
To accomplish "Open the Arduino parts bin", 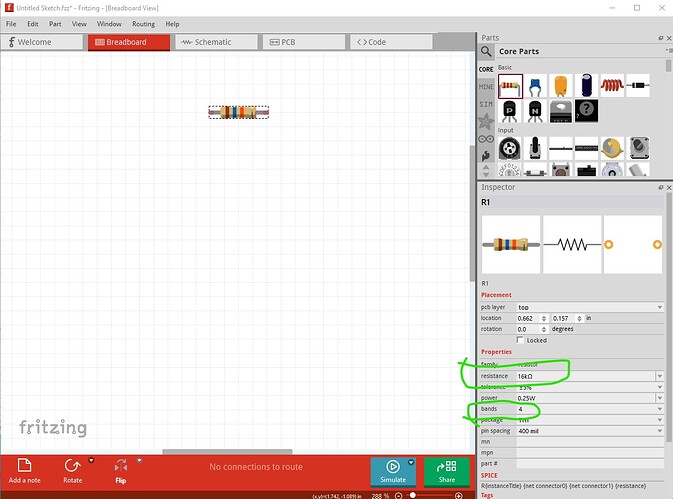I will coord(485,138).
